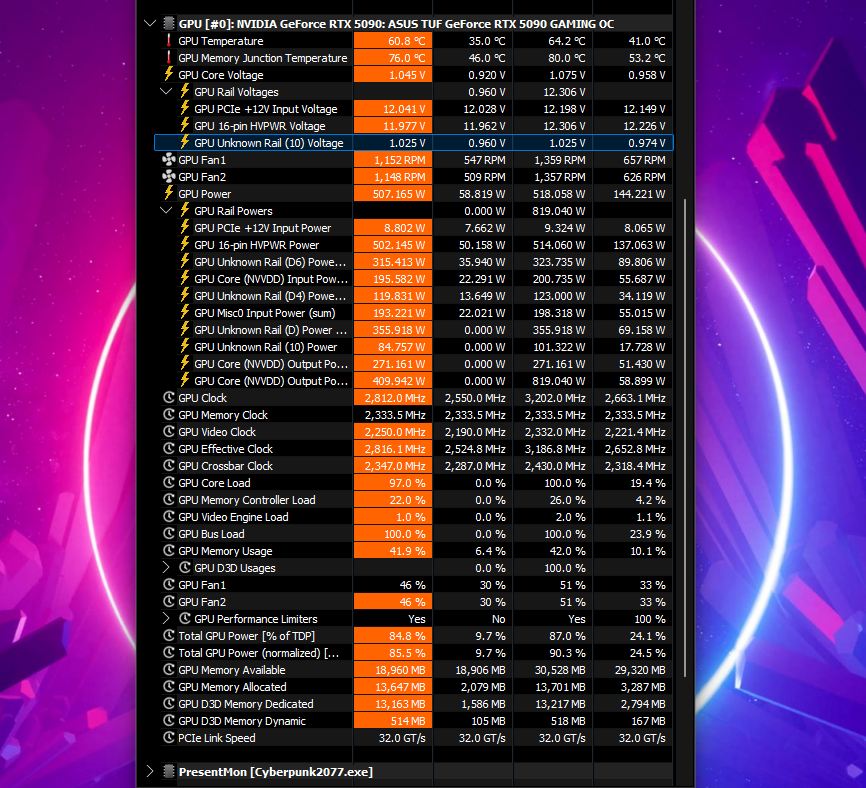
Task: Click the lightning icon of GPU Core (NVVDD) Input Power
Action: 185,278
